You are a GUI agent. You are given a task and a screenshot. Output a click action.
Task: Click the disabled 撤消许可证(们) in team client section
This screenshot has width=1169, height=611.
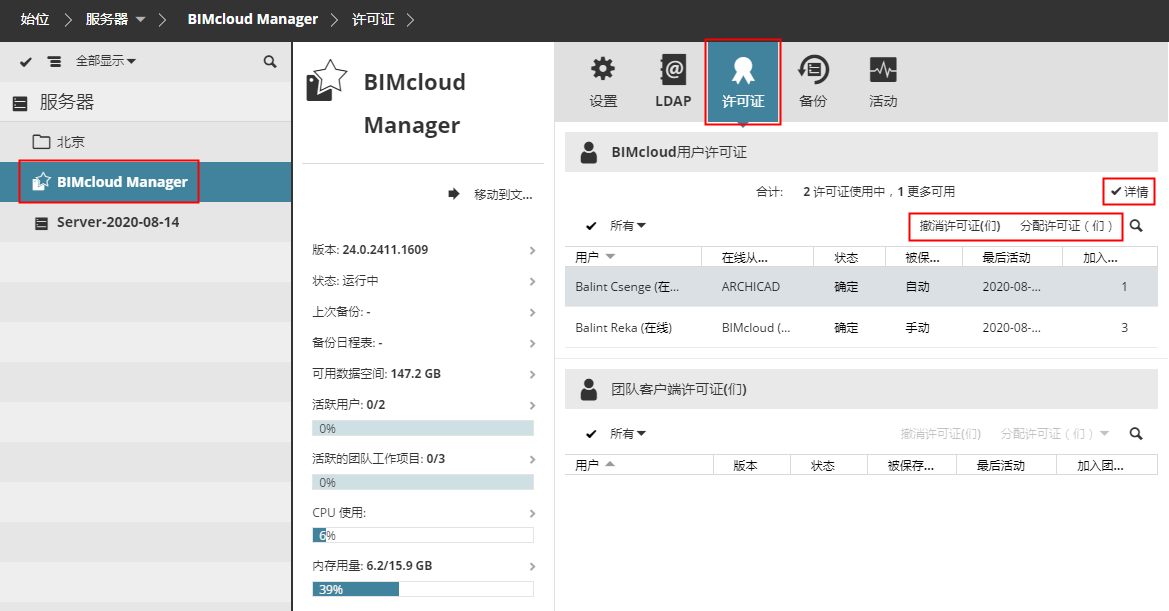click(940, 434)
